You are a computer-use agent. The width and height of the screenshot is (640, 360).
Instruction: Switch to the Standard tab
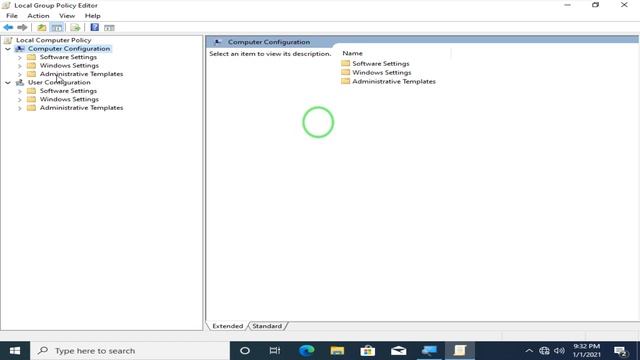tap(267, 326)
